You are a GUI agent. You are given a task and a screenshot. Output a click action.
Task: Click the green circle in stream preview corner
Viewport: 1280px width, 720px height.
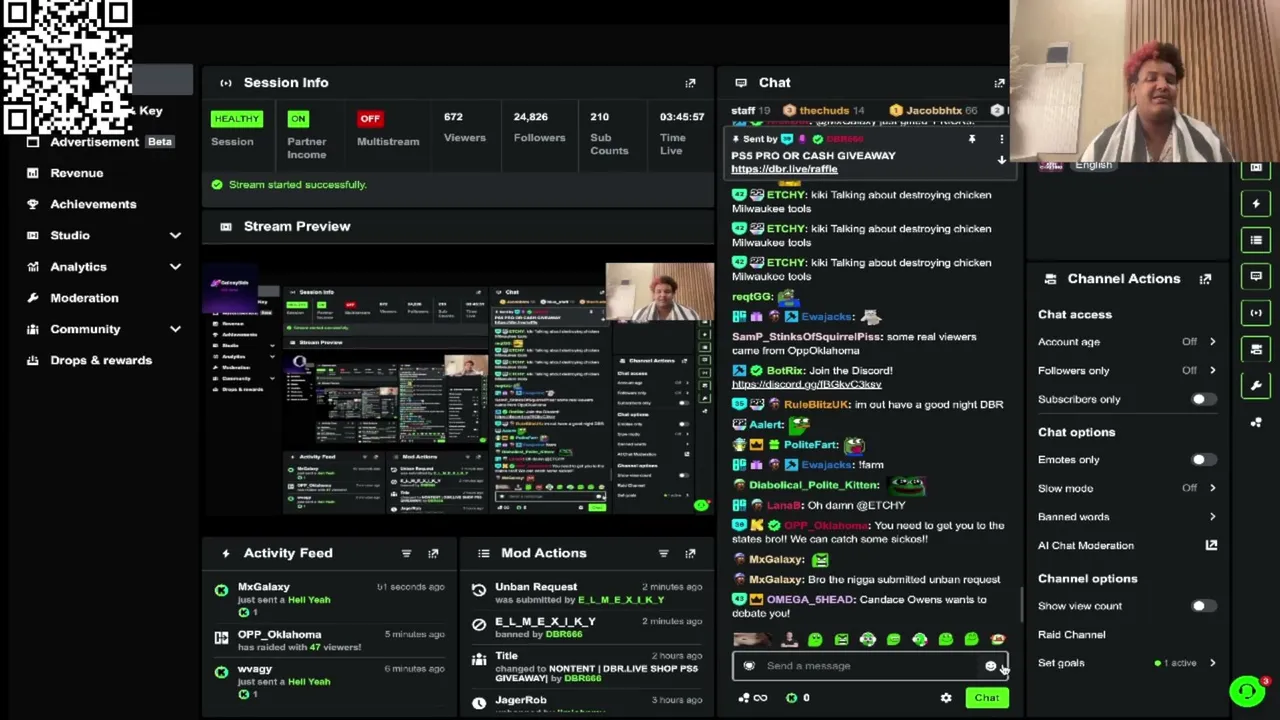(701, 506)
